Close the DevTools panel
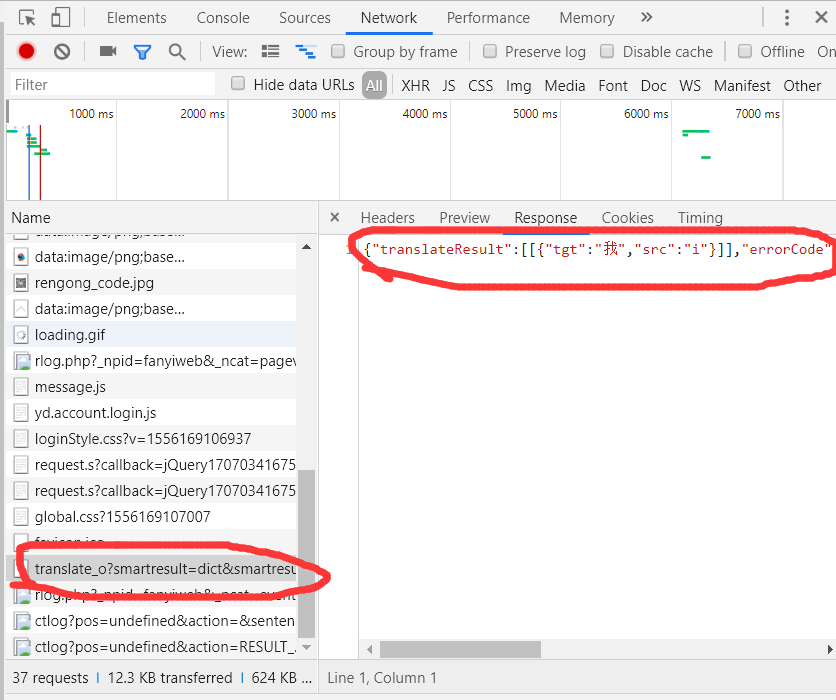The height and width of the screenshot is (700, 836). coord(821,18)
